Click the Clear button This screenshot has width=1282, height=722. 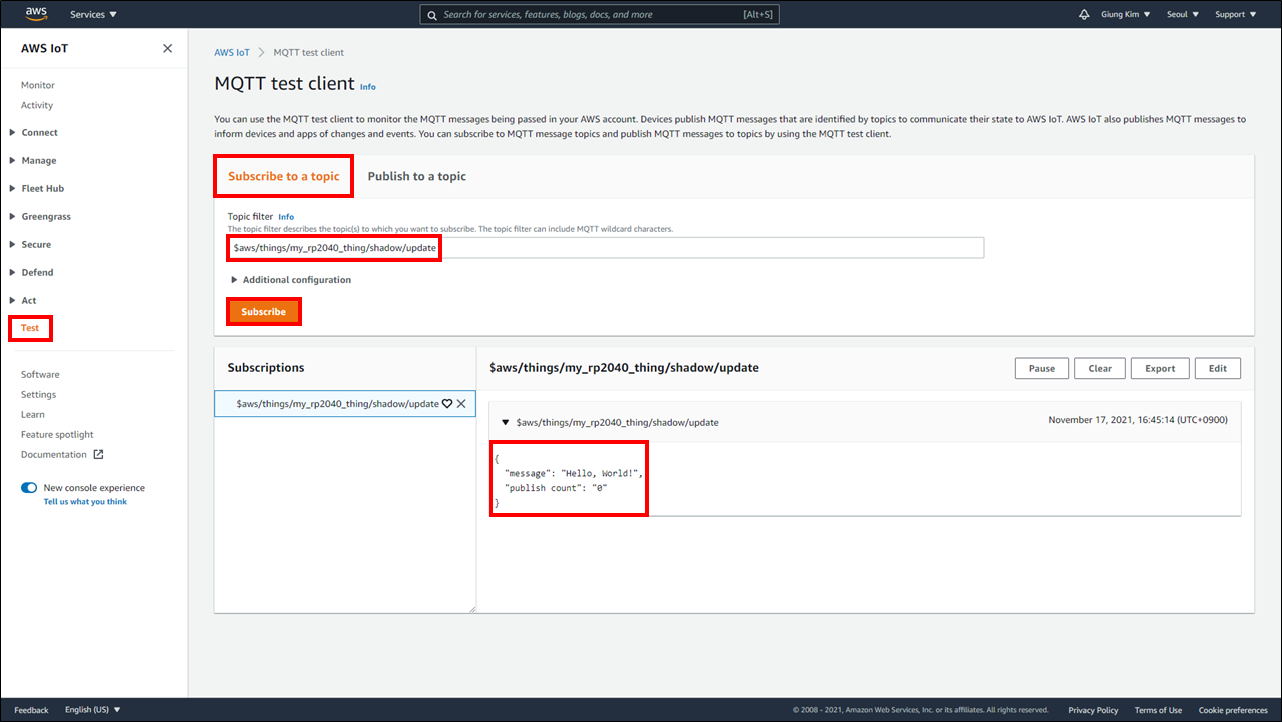[1100, 368]
